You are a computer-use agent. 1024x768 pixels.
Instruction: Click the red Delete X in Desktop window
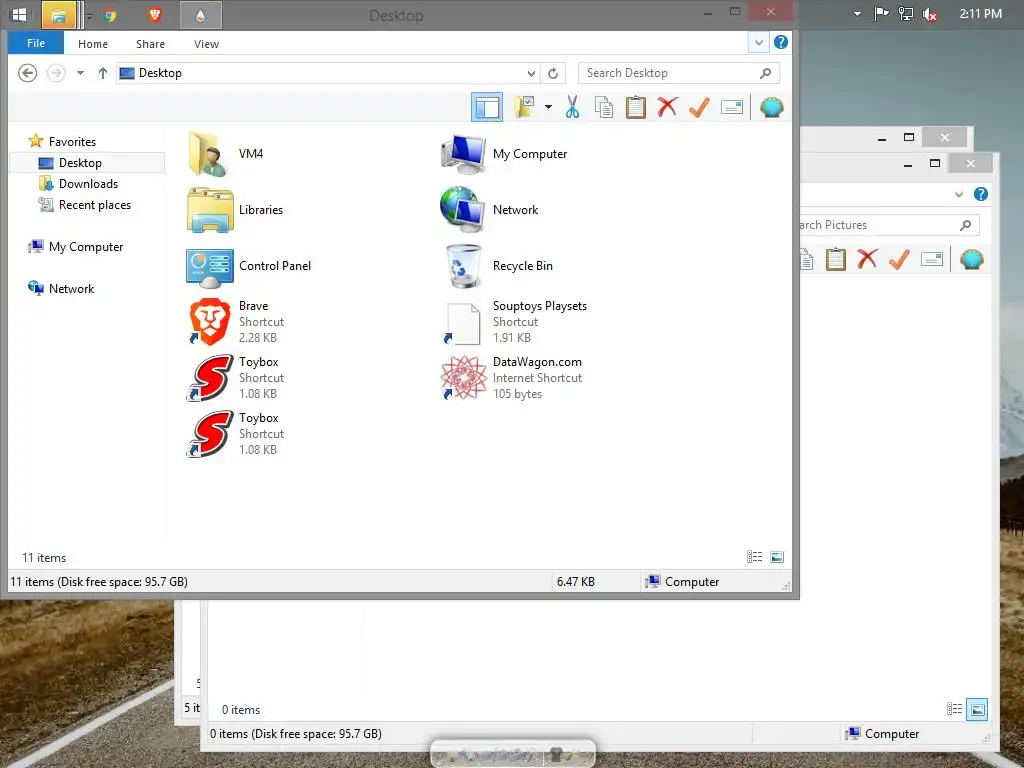(667, 107)
